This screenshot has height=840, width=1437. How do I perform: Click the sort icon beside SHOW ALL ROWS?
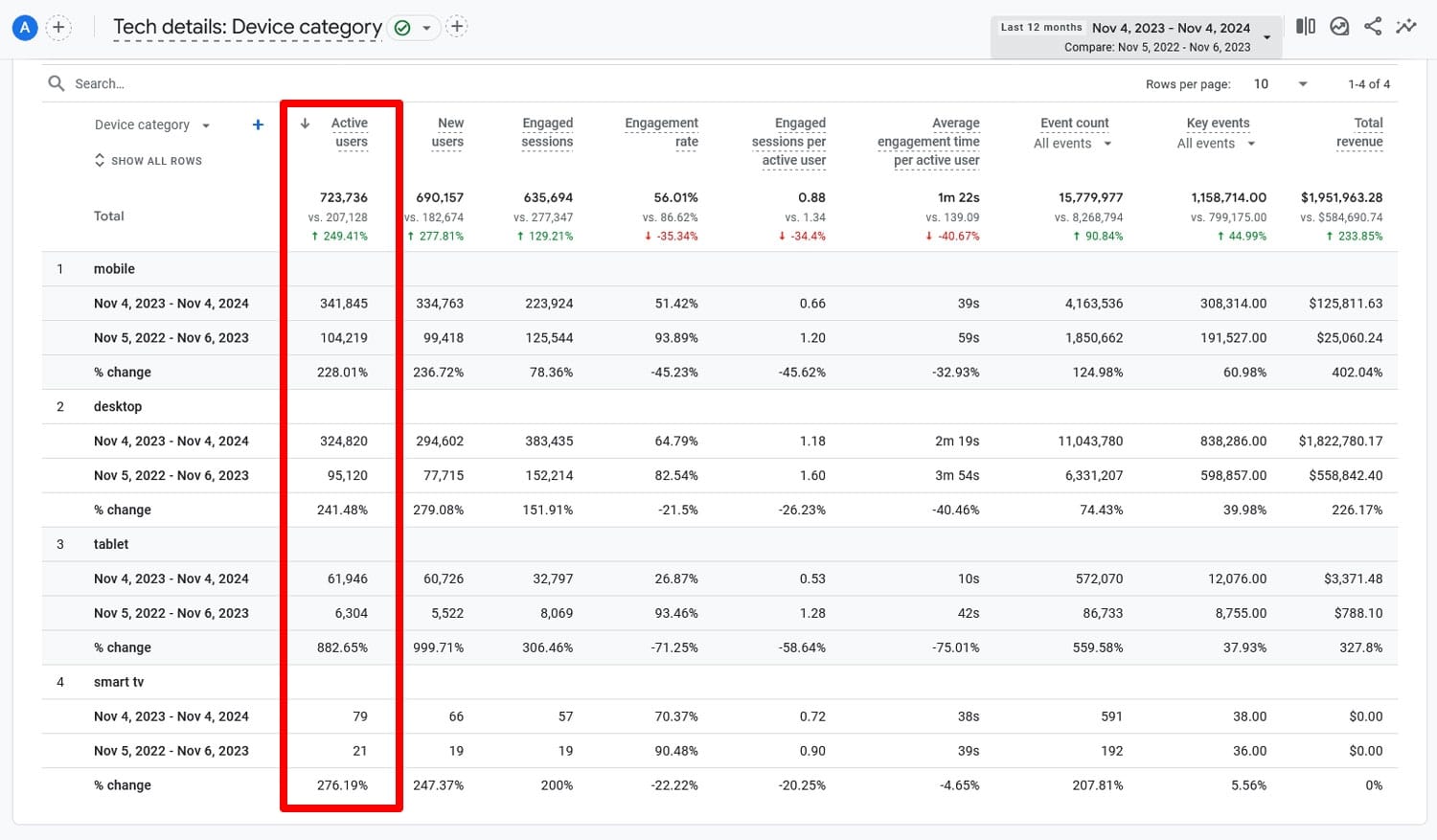pyautogui.click(x=100, y=160)
